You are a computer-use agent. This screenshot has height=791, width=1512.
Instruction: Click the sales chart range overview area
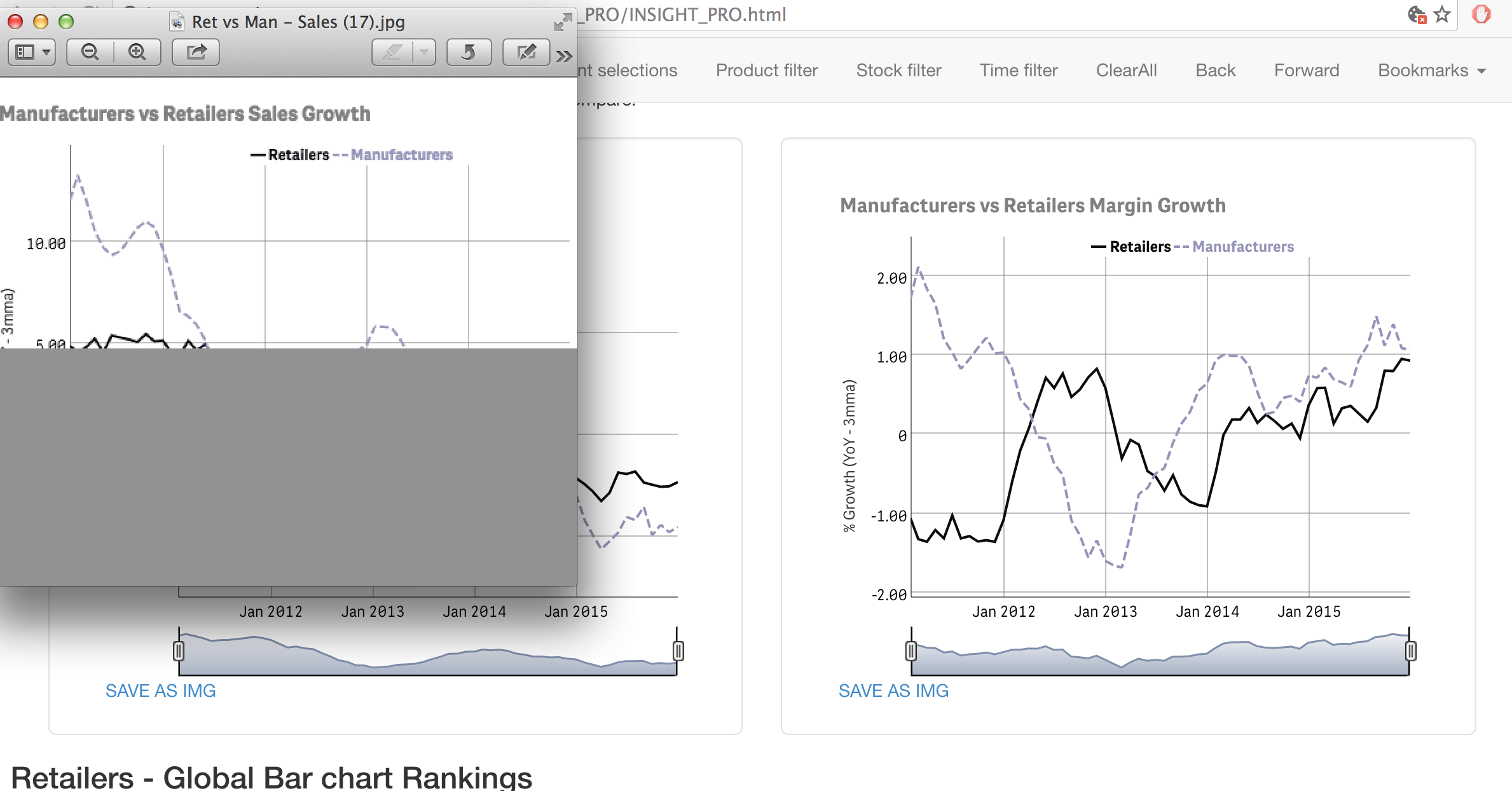coord(428,652)
